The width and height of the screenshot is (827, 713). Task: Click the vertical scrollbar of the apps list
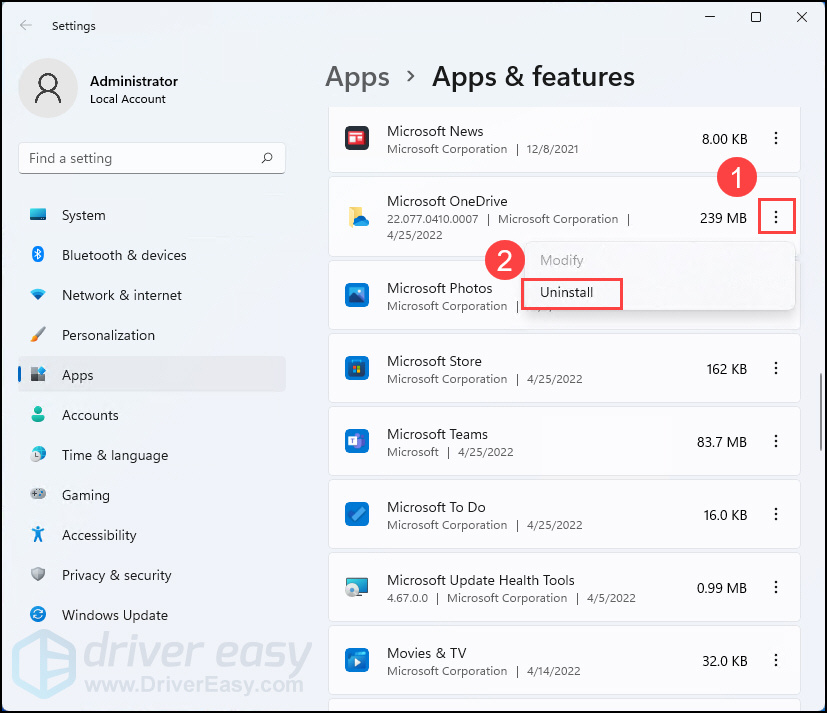821,412
